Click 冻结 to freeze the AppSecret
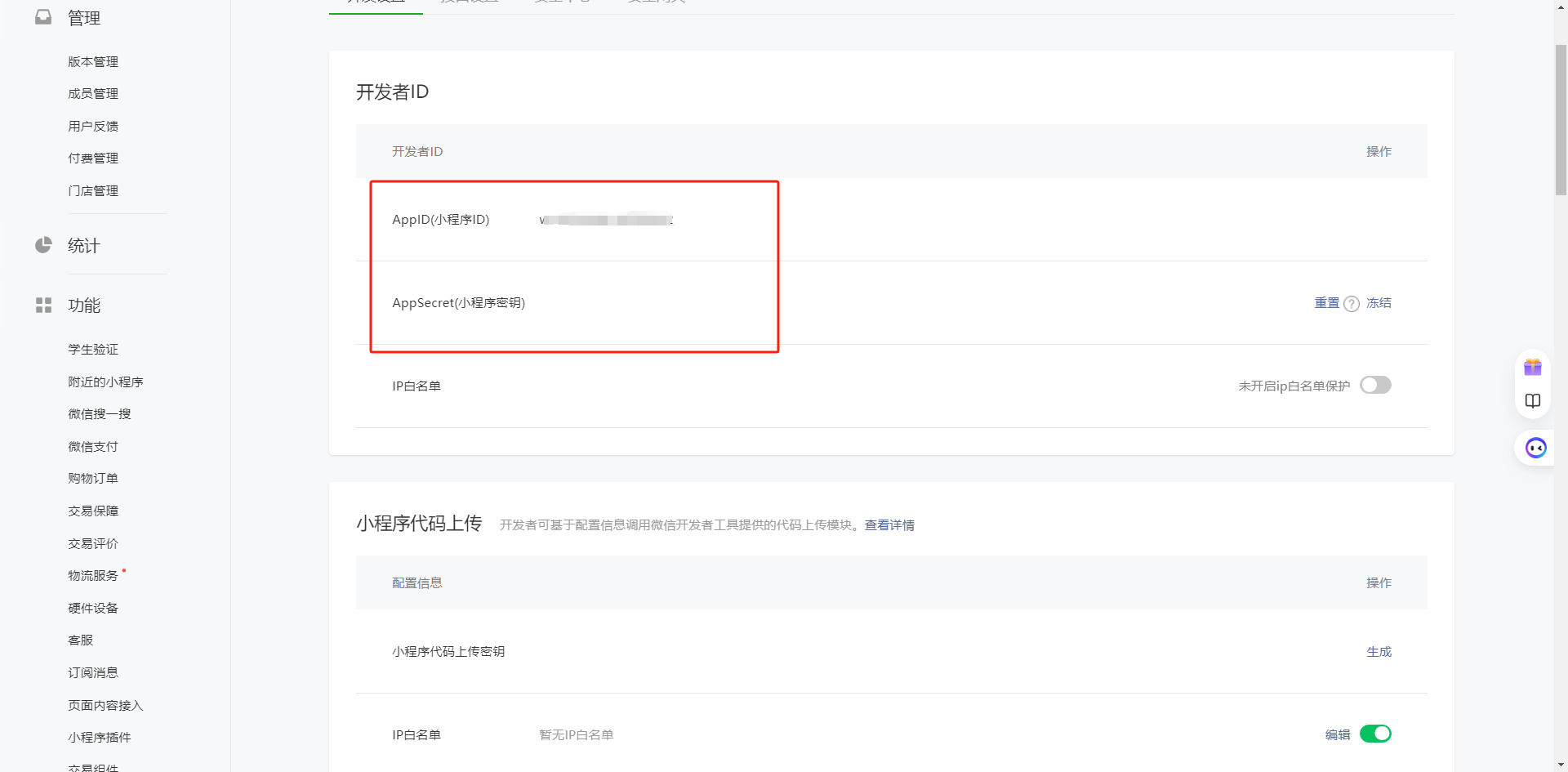The width and height of the screenshot is (1568, 772). (x=1379, y=303)
